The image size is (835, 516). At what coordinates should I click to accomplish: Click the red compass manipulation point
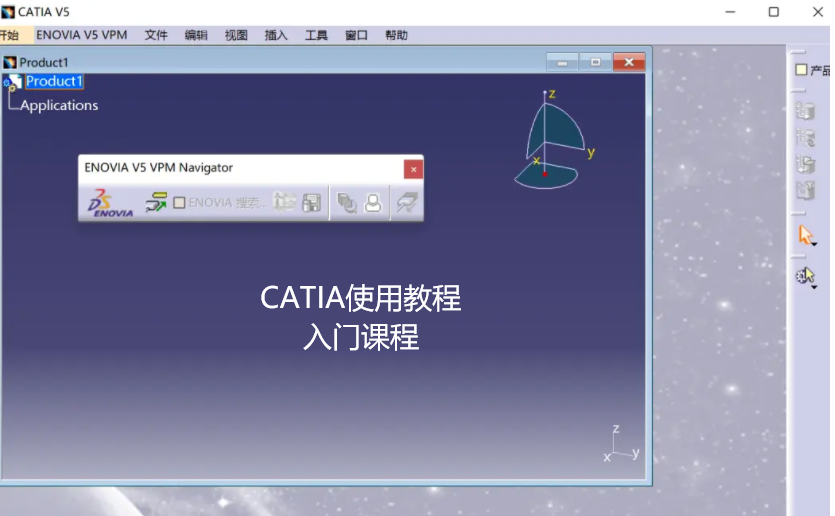[544, 174]
